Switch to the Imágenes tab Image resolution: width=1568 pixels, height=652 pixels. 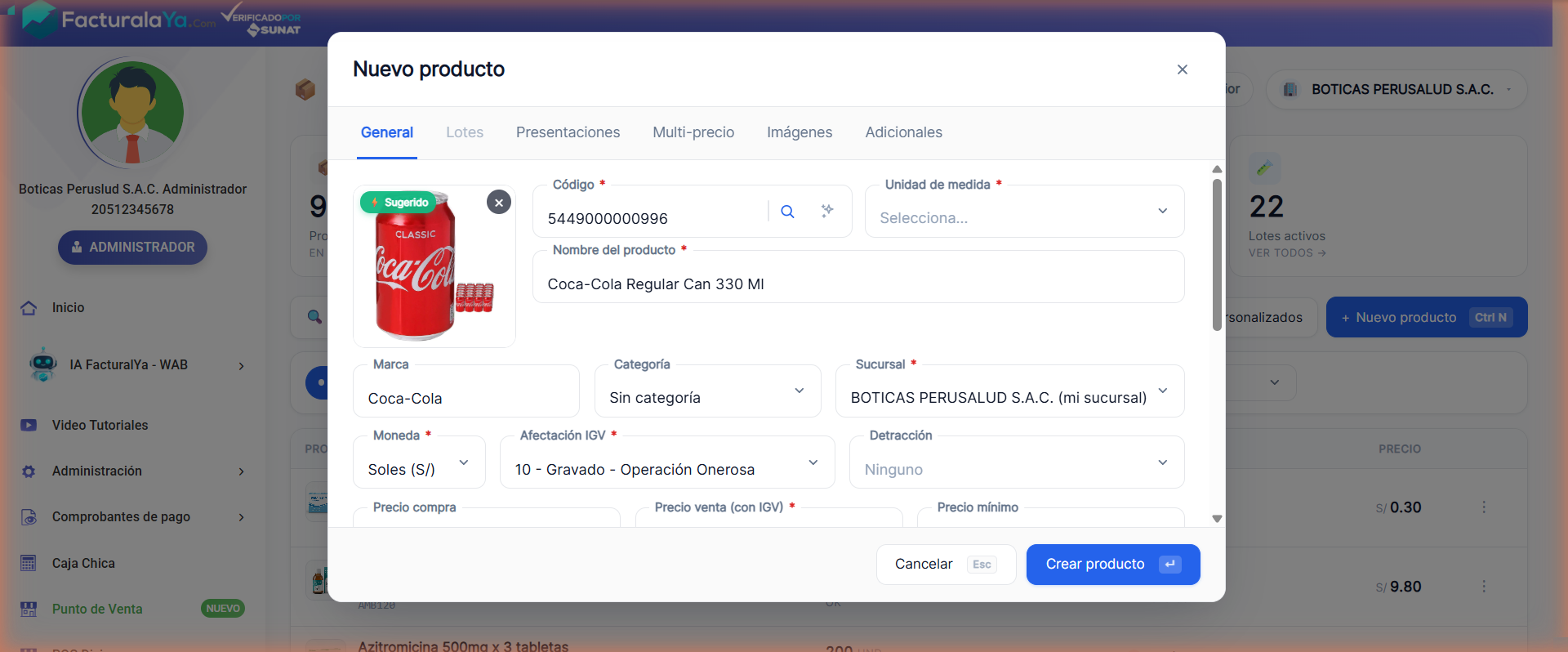[x=800, y=132]
